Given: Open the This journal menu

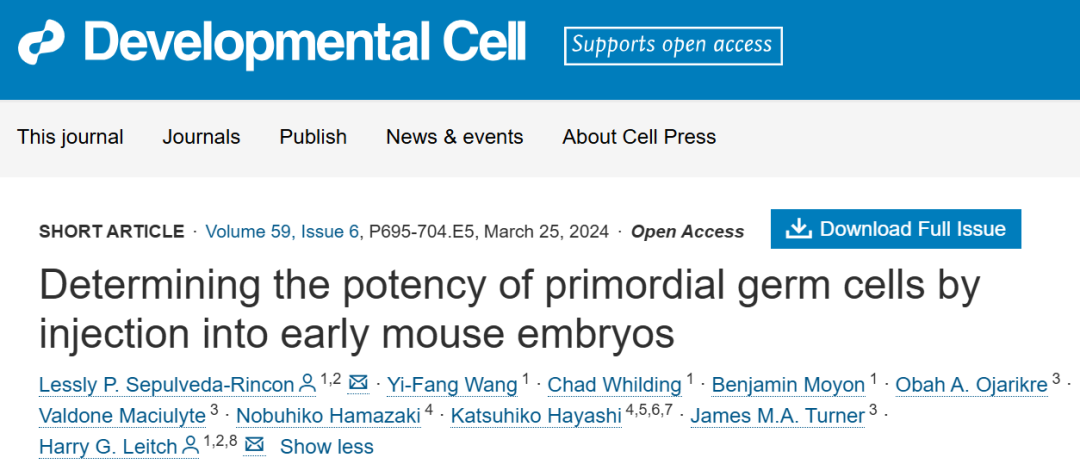Looking at the screenshot, I should (x=70, y=137).
